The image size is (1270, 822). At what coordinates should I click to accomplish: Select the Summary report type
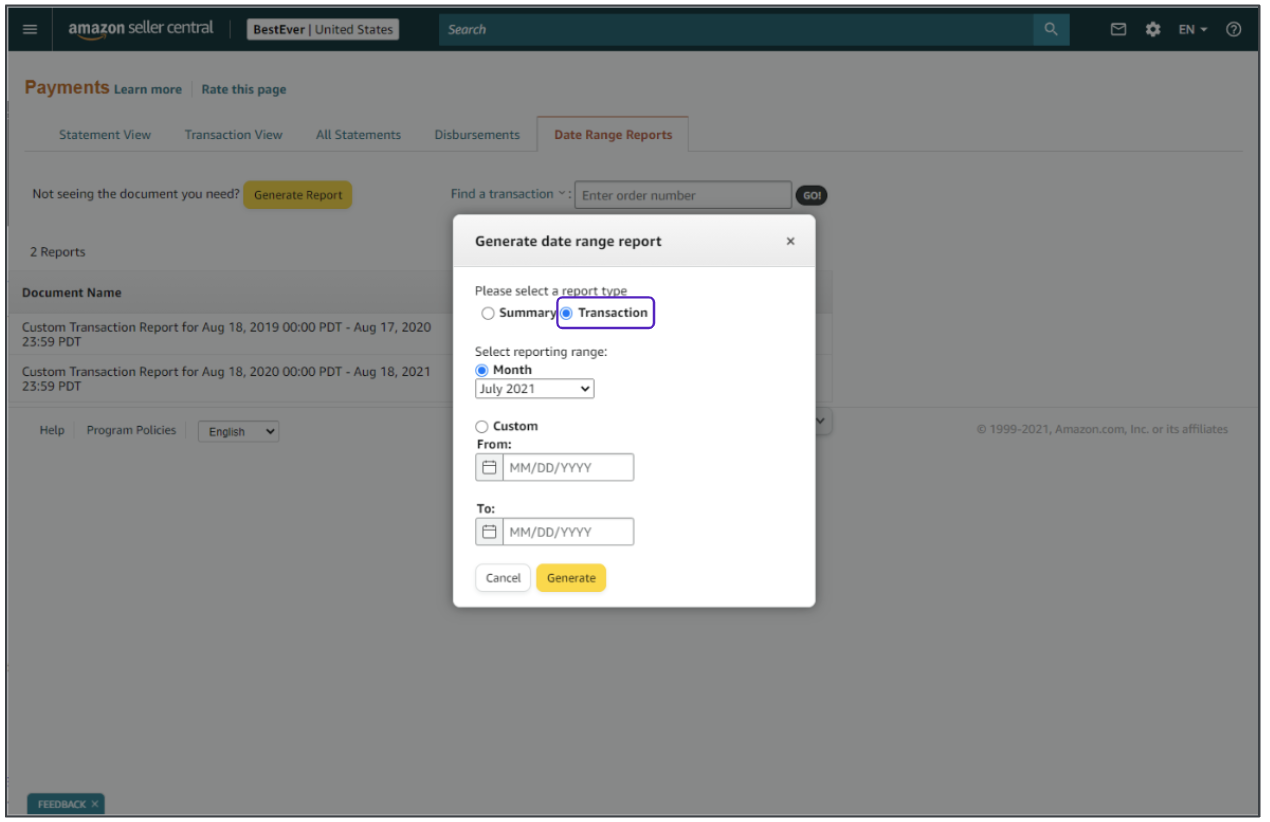(488, 313)
